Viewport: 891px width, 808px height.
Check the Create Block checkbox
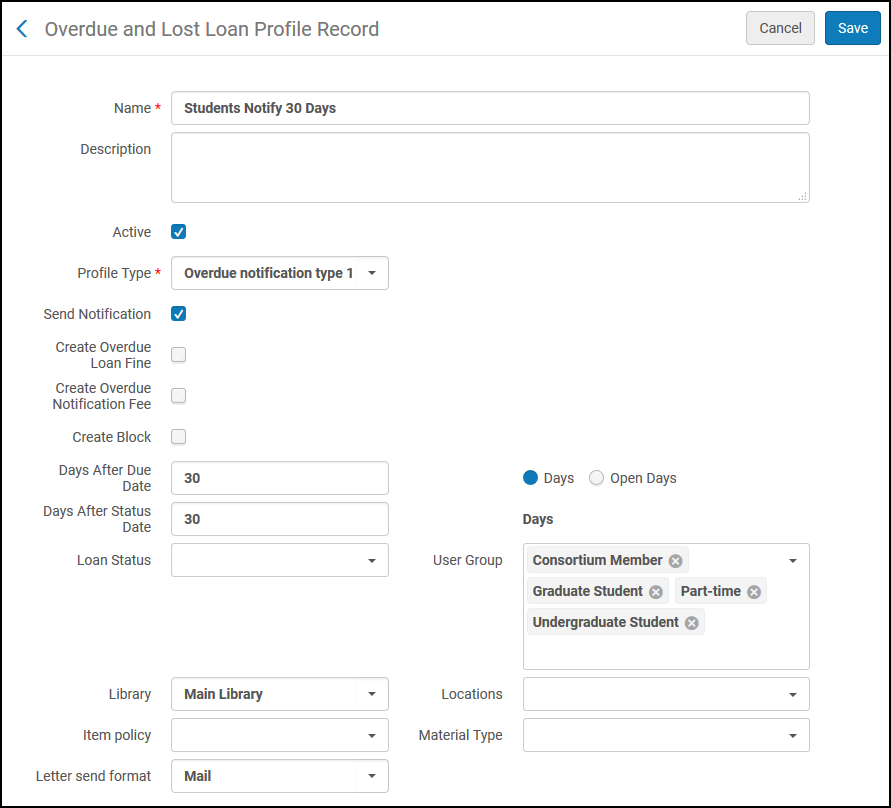[179, 437]
